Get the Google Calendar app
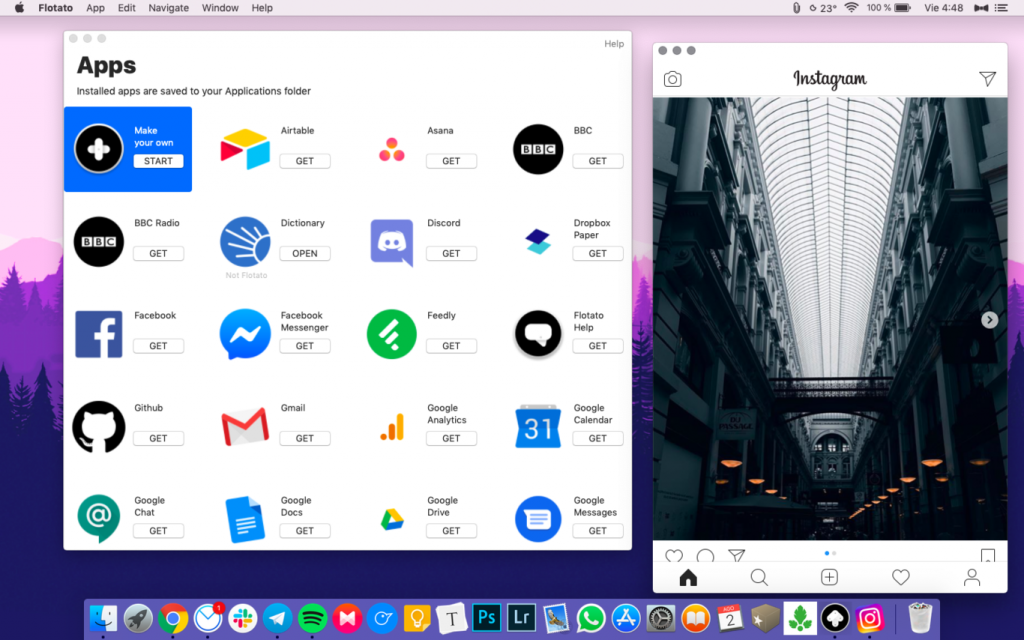Viewport: 1024px width, 640px height. [598, 438]
